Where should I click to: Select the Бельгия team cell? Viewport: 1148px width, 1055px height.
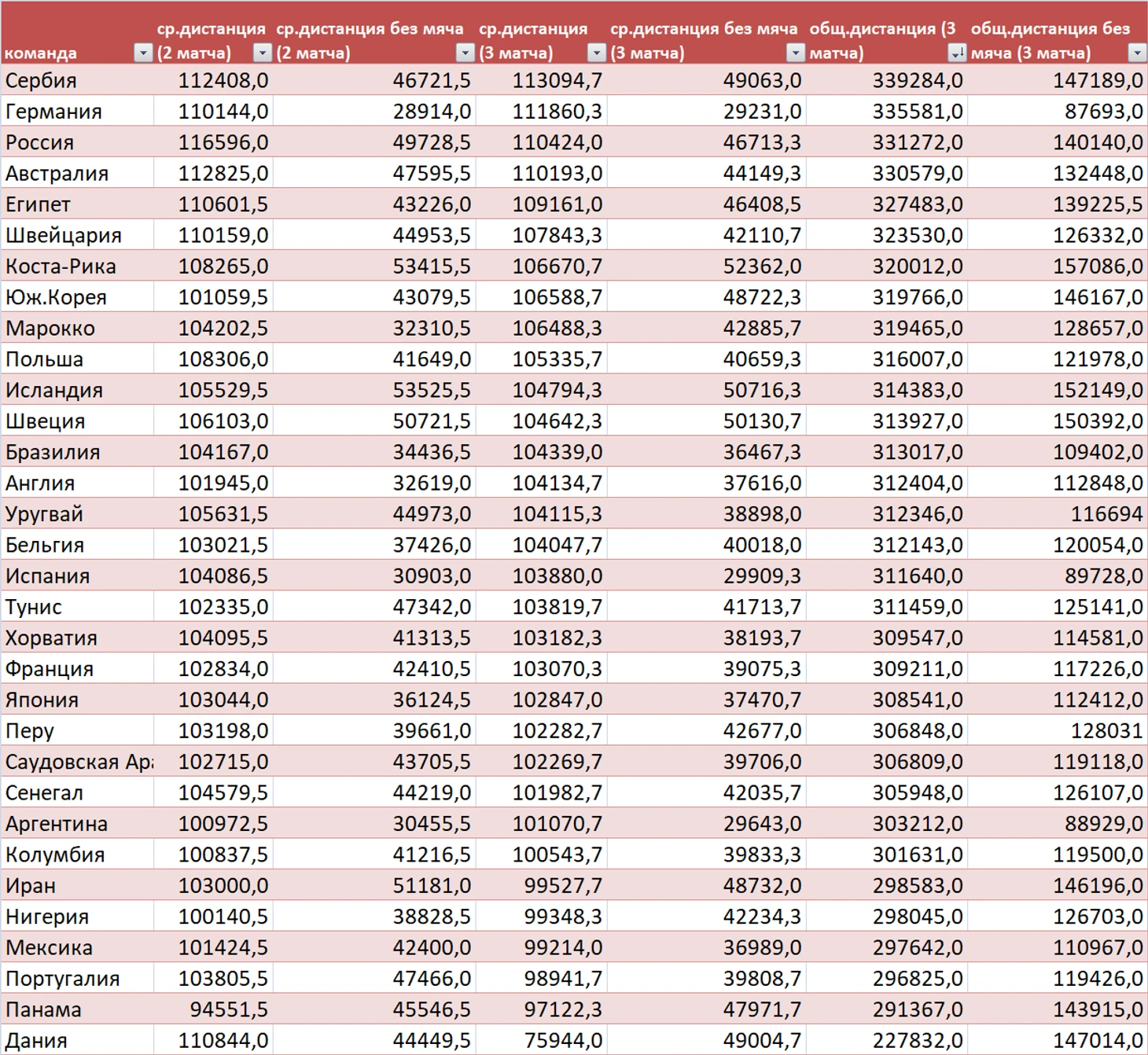(x=77, y=545)
